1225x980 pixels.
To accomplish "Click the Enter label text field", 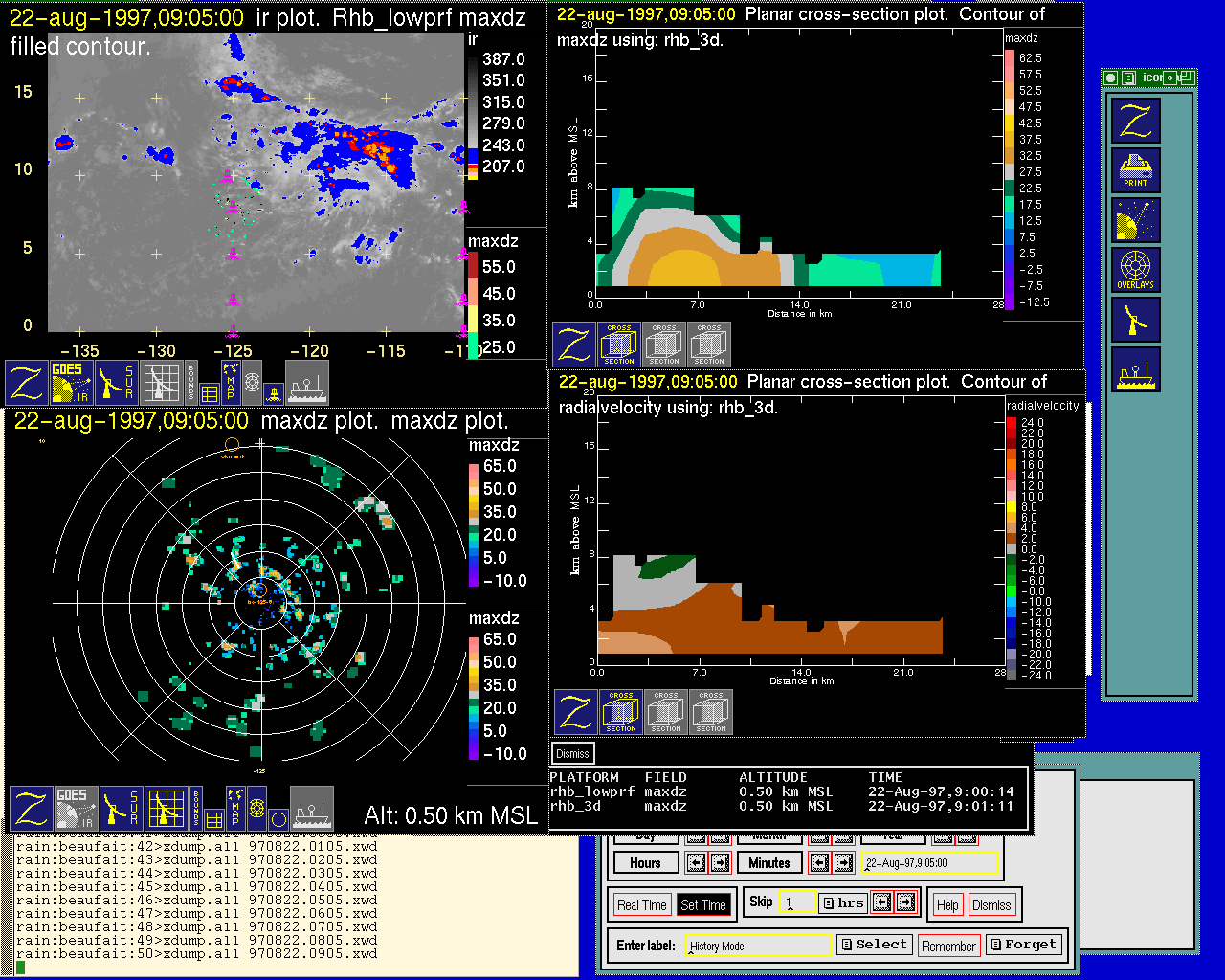I will click(759, 946).
